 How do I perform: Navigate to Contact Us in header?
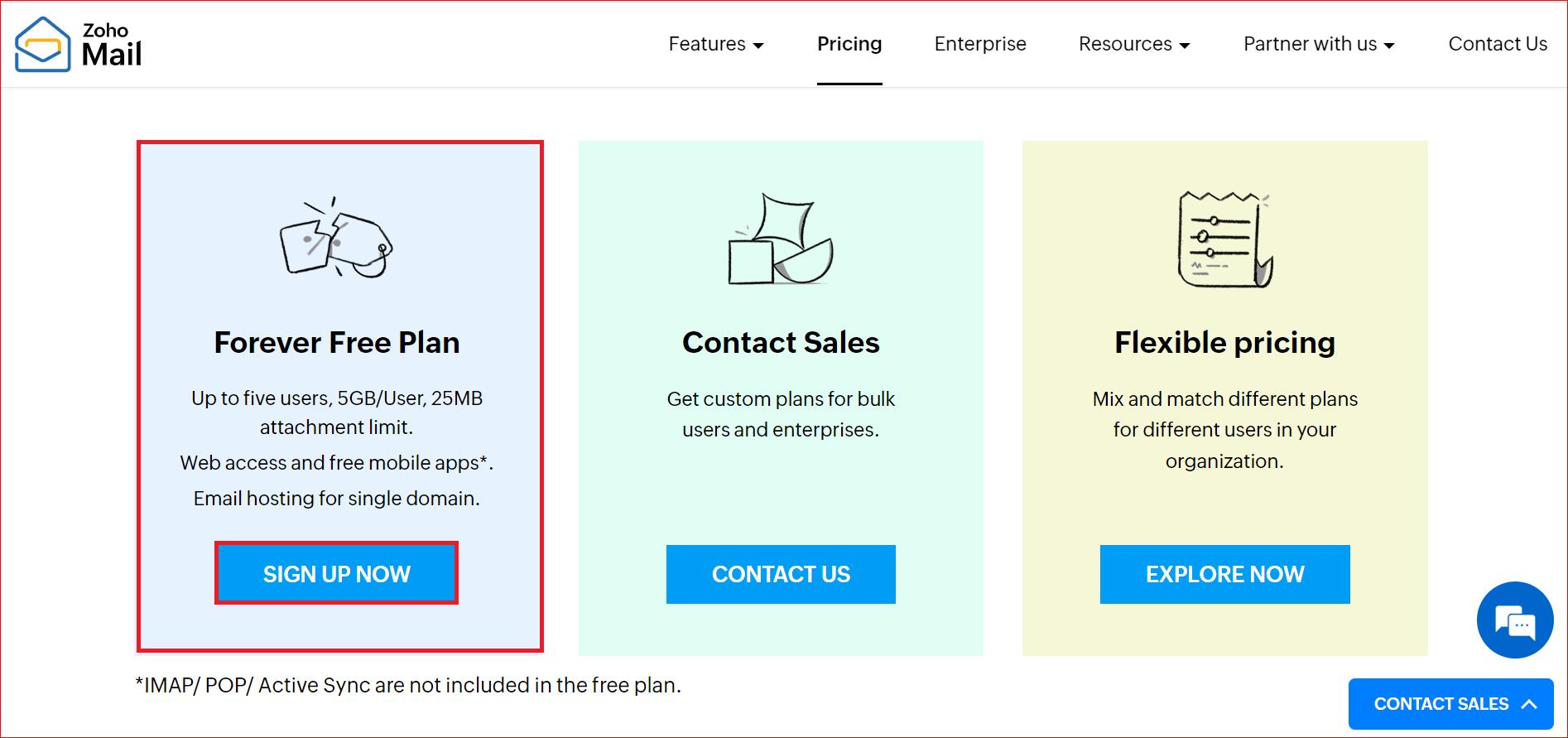(1497, 44)
